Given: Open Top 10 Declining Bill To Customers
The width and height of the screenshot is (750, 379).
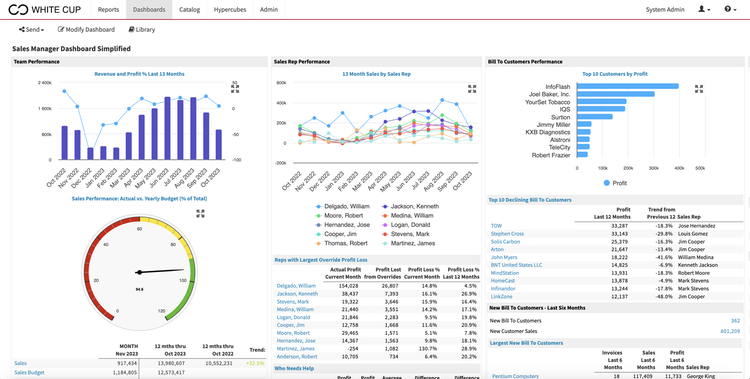Looking at the screenshot, I should (x=530, y=200).
